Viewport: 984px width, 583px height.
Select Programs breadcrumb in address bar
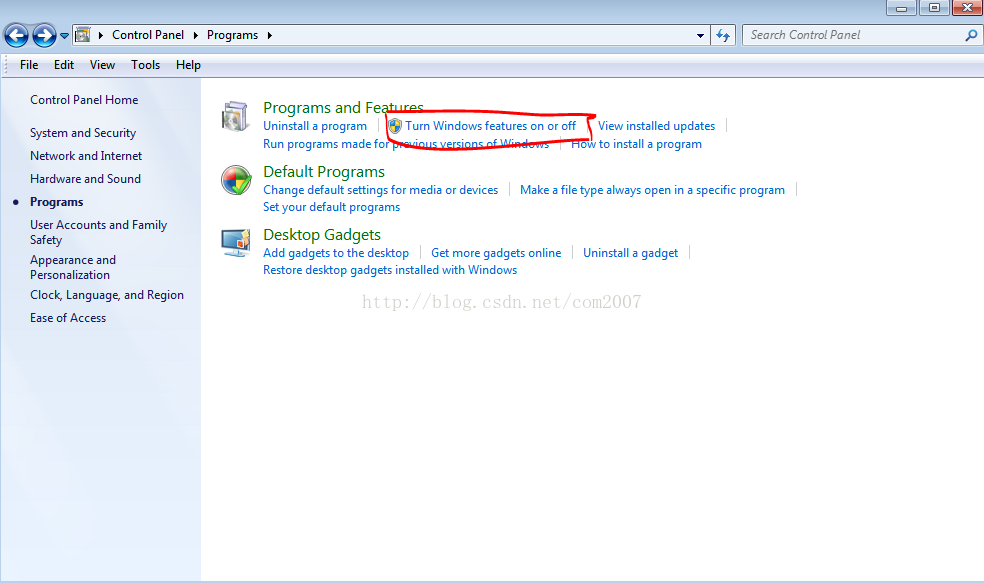point(232,35)
